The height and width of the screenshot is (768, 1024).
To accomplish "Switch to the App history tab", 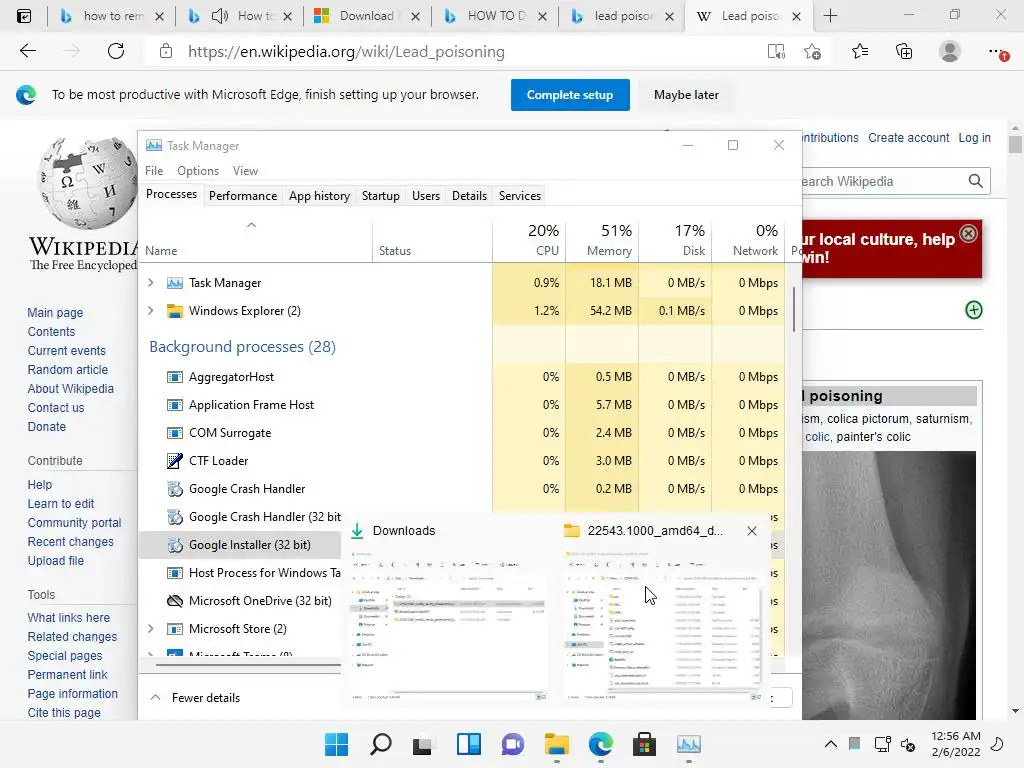I will [x=319, y=196].
